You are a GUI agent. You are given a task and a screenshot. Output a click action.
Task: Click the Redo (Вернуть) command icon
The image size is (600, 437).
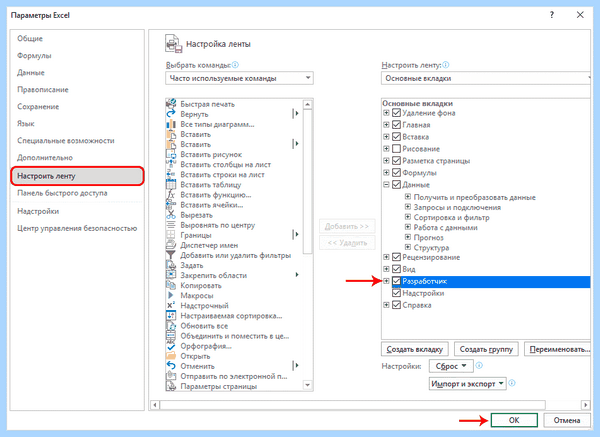tap(171, 114)
